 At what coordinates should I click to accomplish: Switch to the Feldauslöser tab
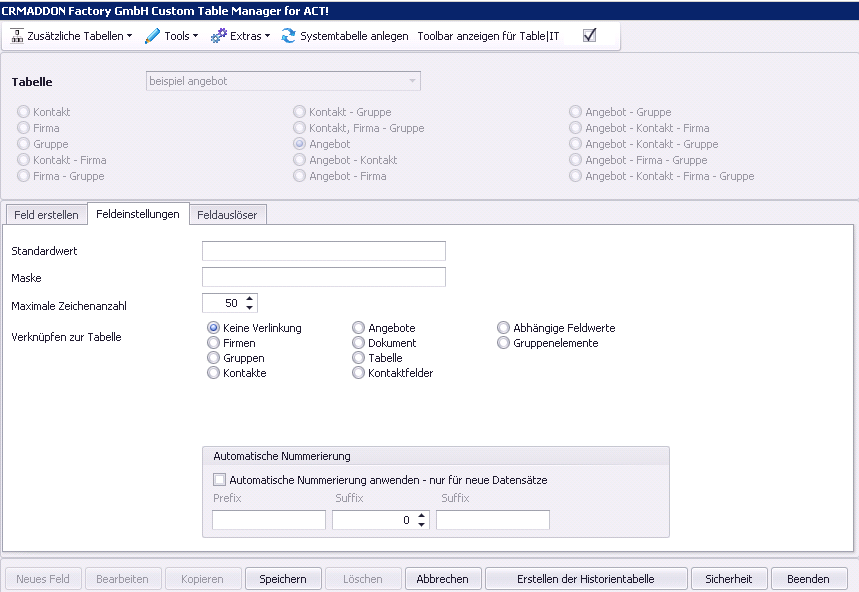(227, 215)
